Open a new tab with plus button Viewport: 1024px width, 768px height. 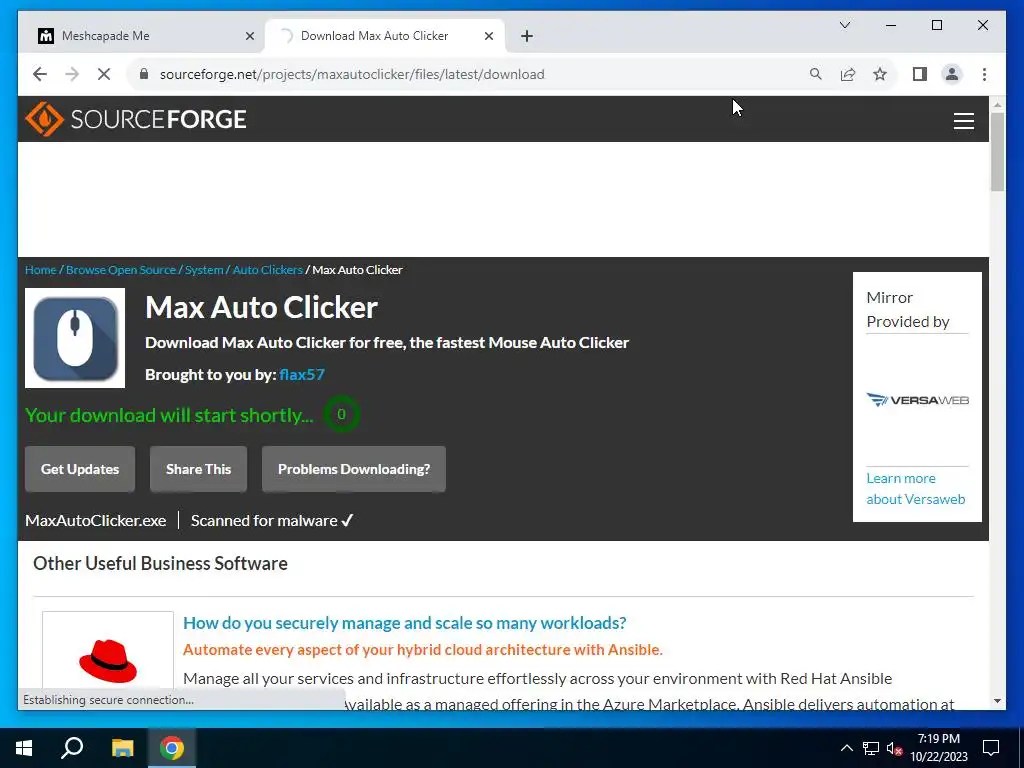tap(527, 36)
